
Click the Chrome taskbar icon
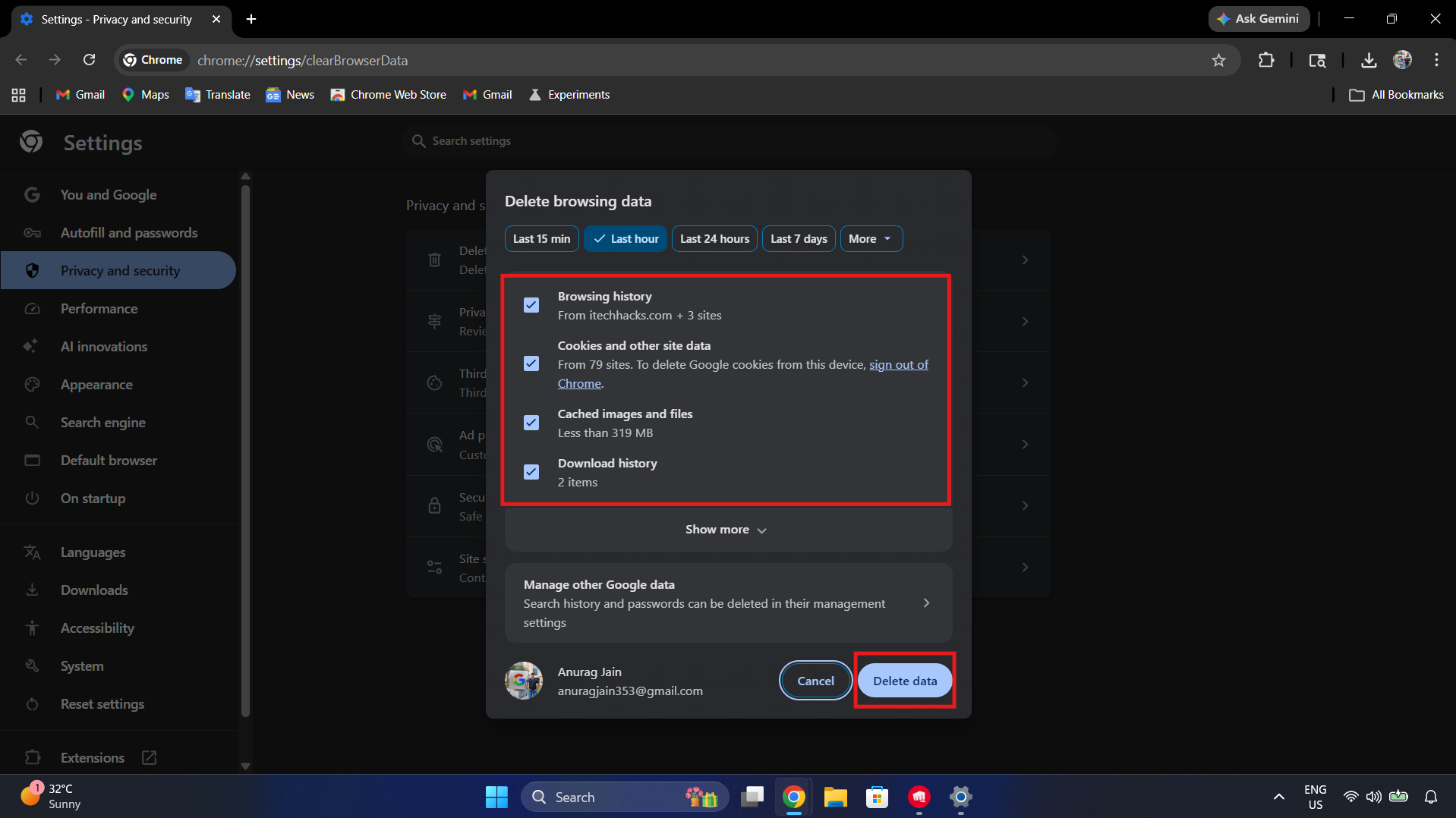coord(794,797)
